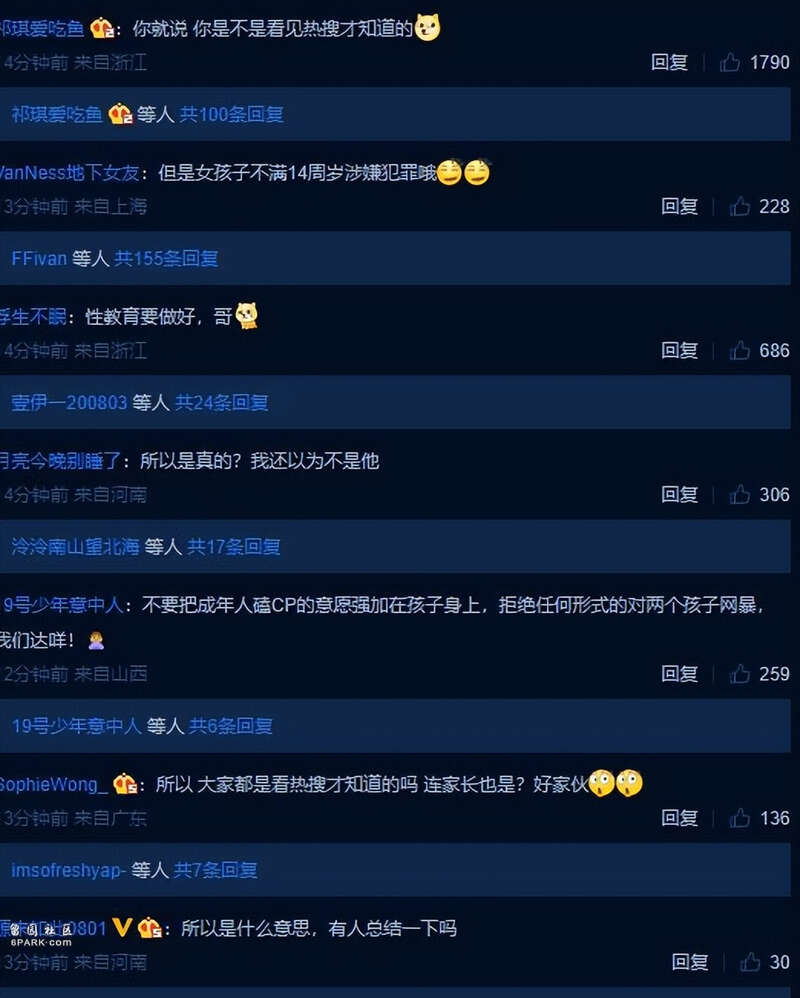Give thumbs-up to SophieWong_ comment
800x998 pixels.
(740, 818)
